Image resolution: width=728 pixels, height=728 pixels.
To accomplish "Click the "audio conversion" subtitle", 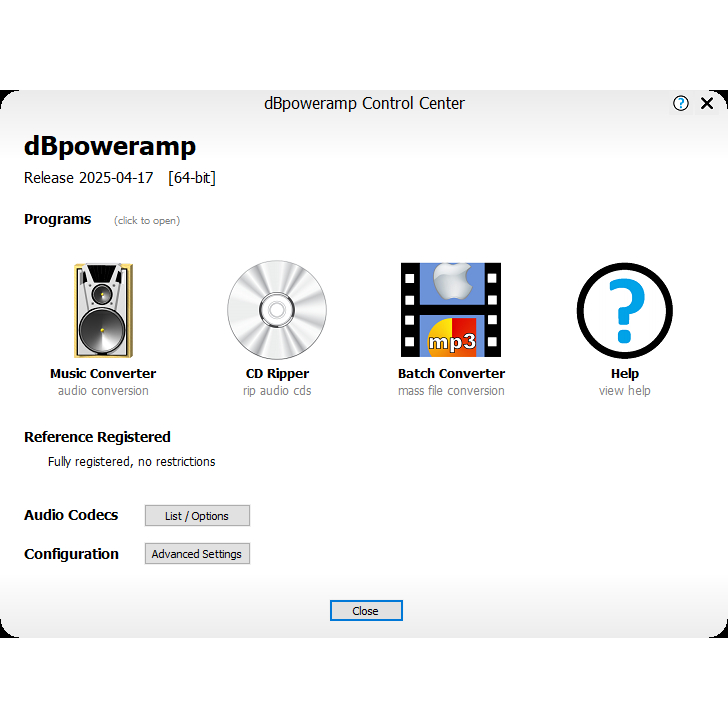I will (x=103, y=390).
